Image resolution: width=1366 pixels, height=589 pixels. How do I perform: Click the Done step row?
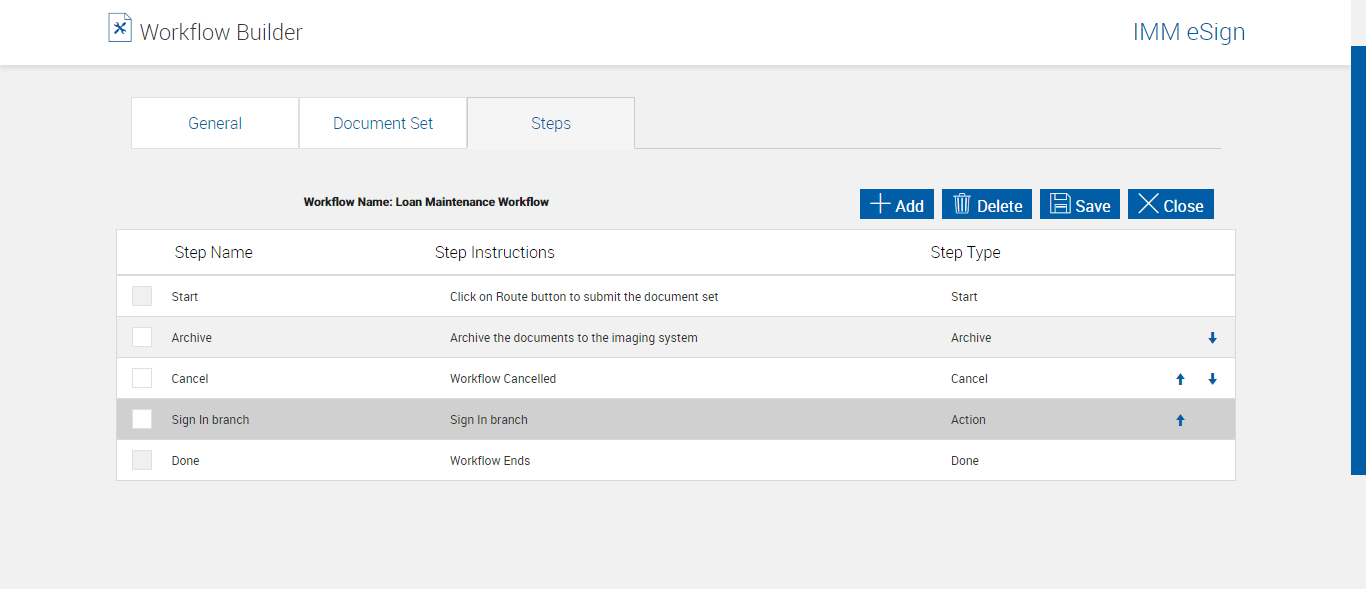(185, 461)
